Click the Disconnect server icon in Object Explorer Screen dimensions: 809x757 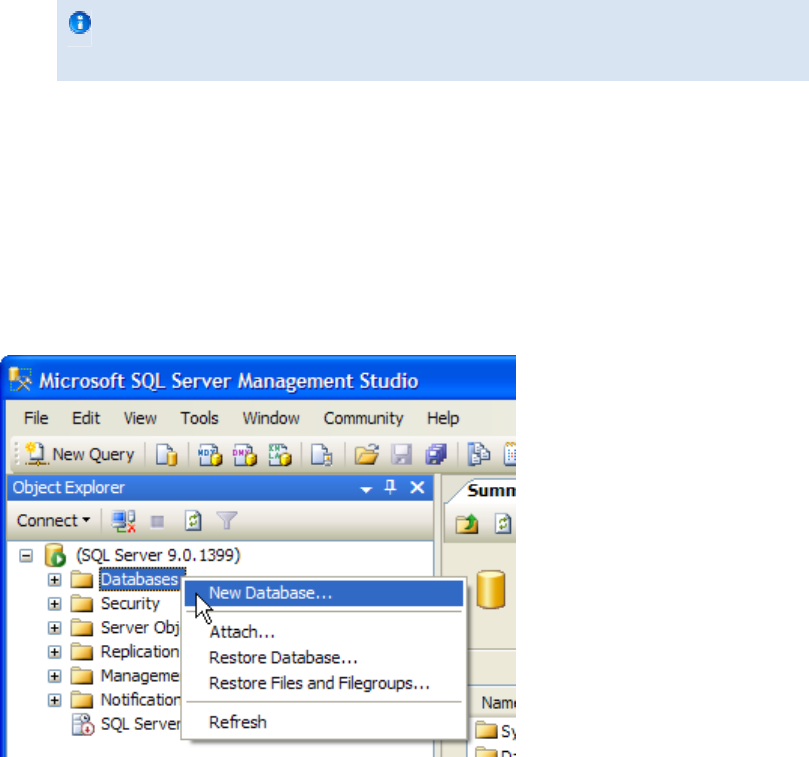[x=124, y=521]
